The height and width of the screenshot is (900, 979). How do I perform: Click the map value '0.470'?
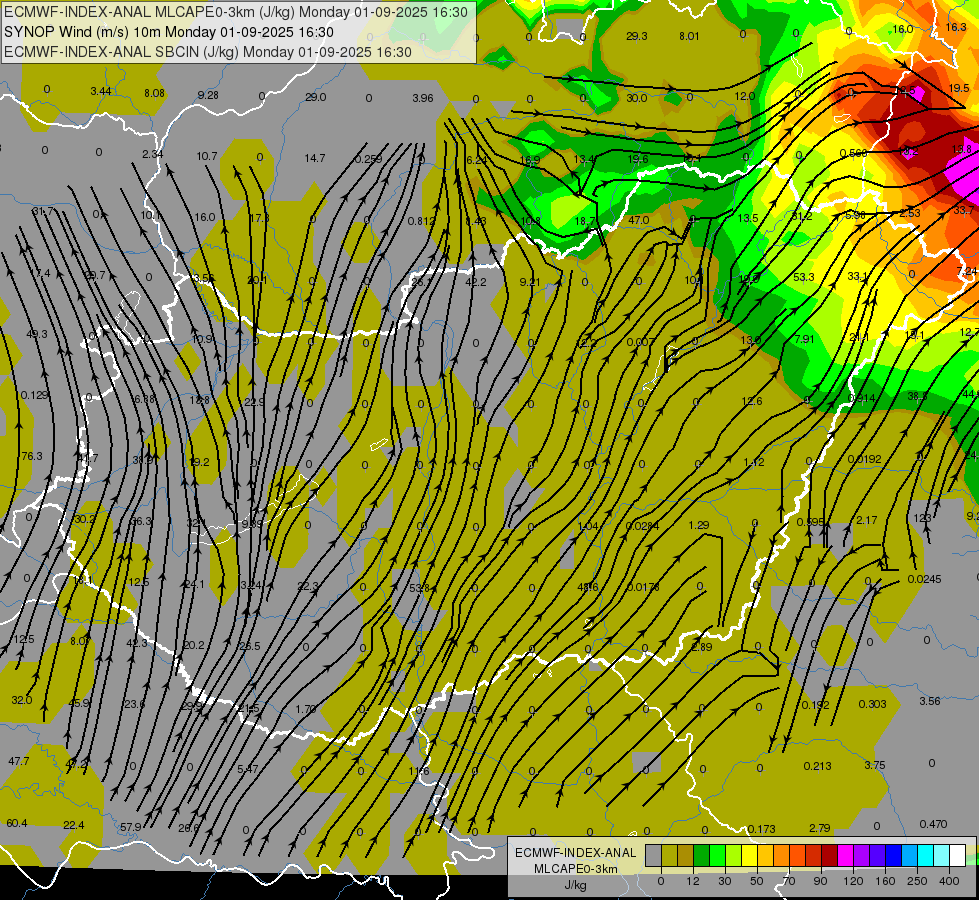click(933, 824)
